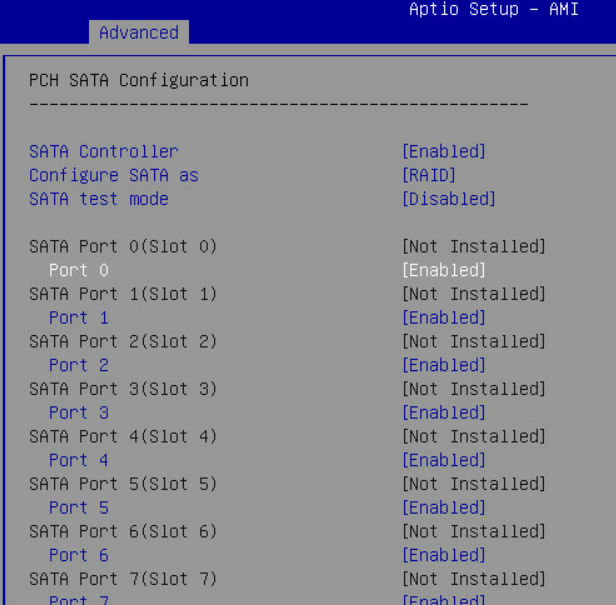Viewport: 616px width, 605px height.
Task: Select Configure SATA as option label
Action: pyautogui.click(x=113, y=176)
